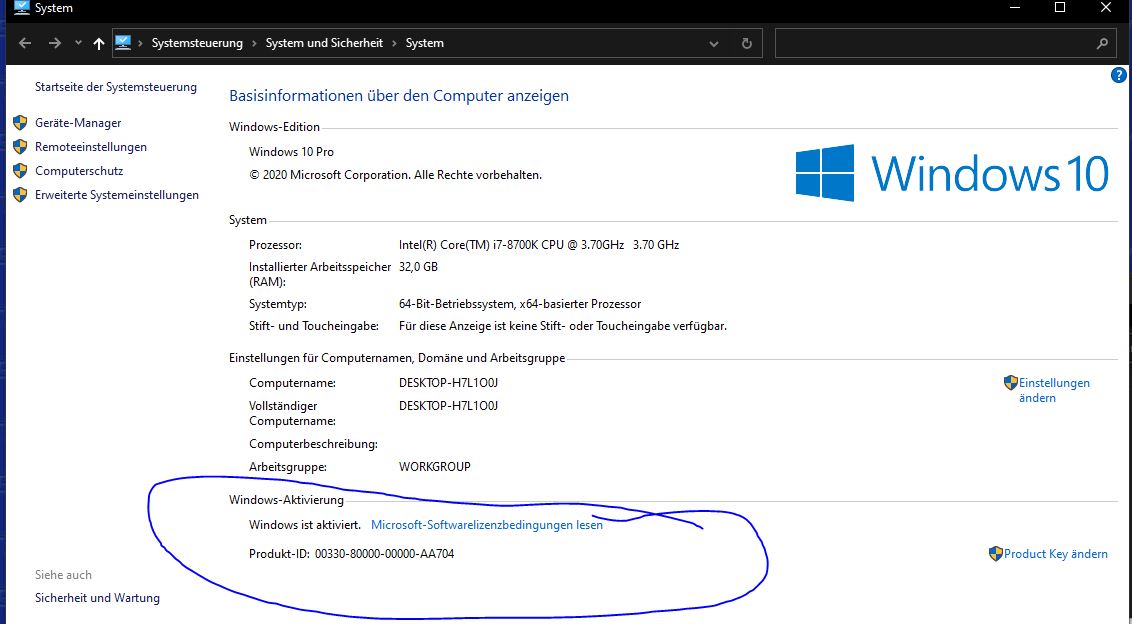
Task: Maximize the System window
Action: pyautogui.click(x=1060, y=7)
